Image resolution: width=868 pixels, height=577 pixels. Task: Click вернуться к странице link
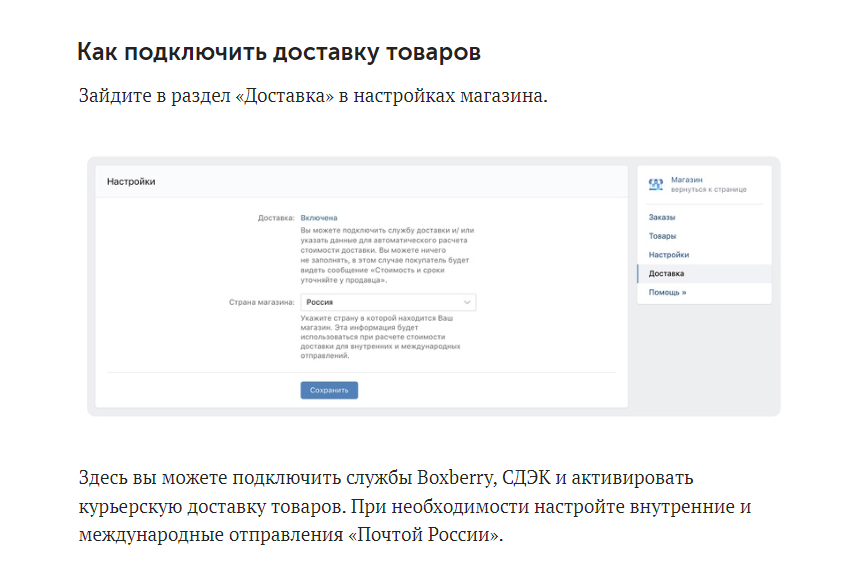pos(709,189)
